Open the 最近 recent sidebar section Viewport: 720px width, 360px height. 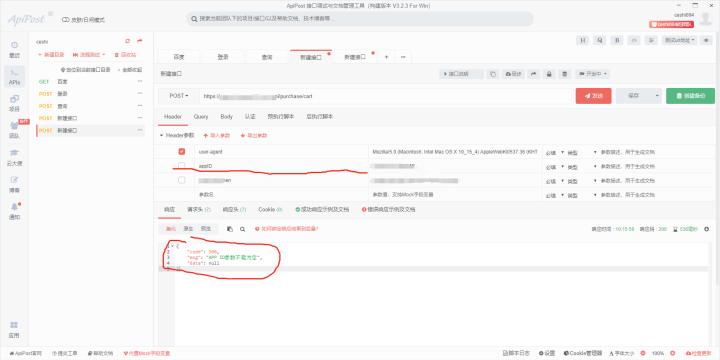pyautogui.click(x=14, y=49)
